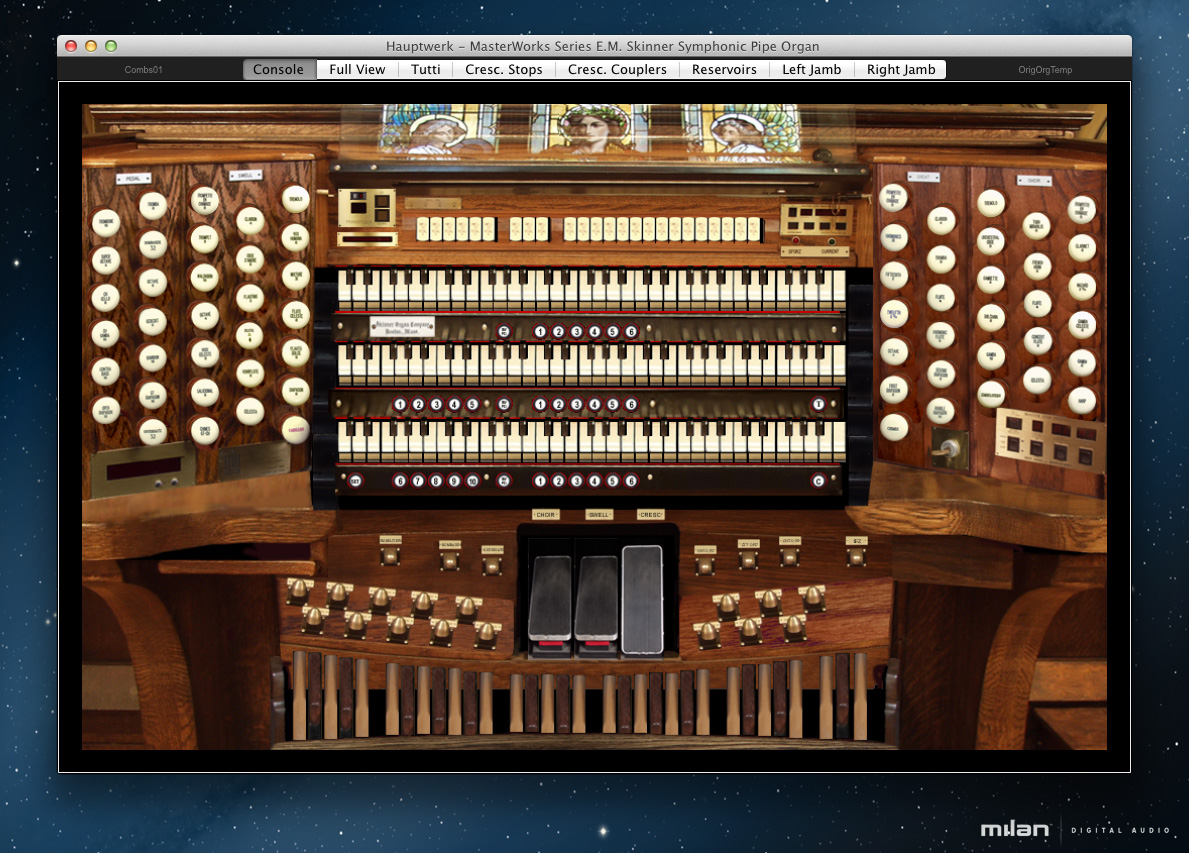The height and width of the screenshot is (853, 1189).
Task: Activate the pink-lettered Carillon stop
Action: coord(296,429)
